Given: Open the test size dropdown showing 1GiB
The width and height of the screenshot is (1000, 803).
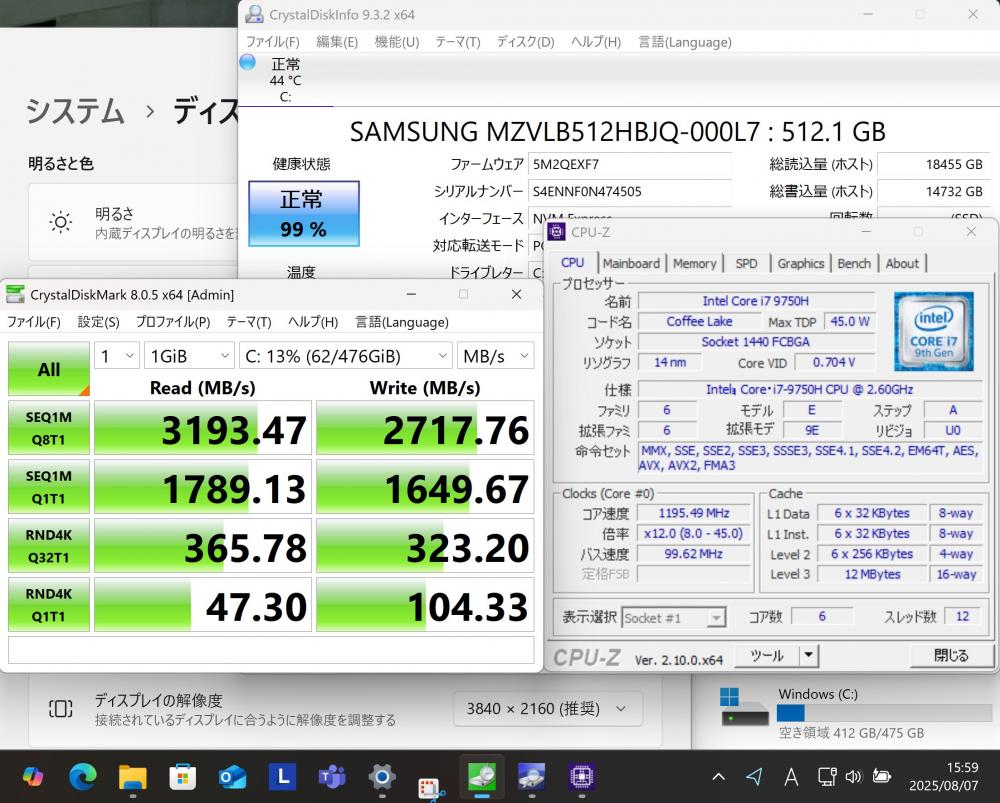Looking at the screenshot, I should (x=189, y=356).
